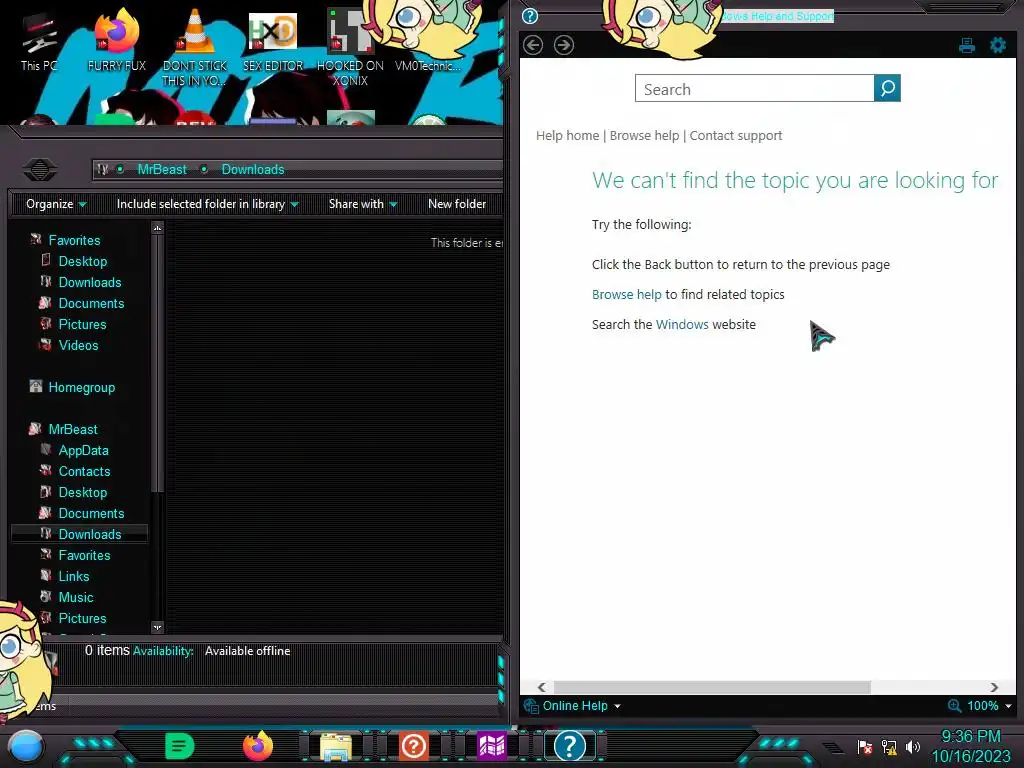Click Help window back arrow button
Screen dimensions: 1024x768
tap(533, 45)
